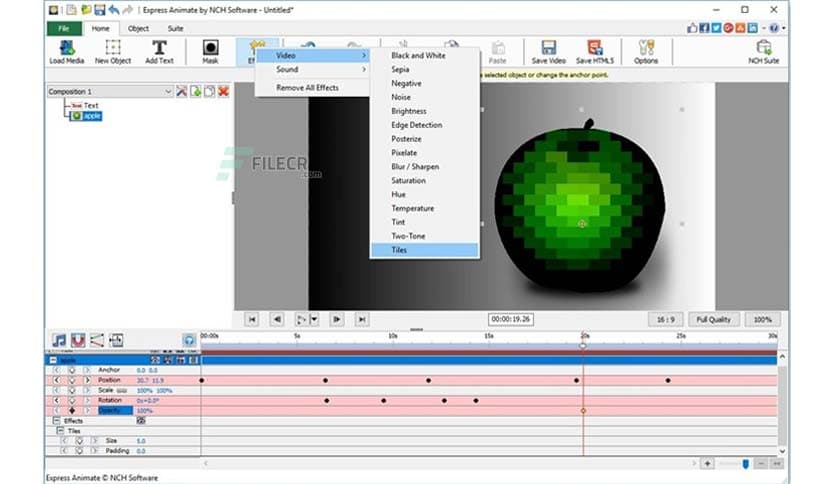
Task: Click the Save Video icon
Action: 548,52
